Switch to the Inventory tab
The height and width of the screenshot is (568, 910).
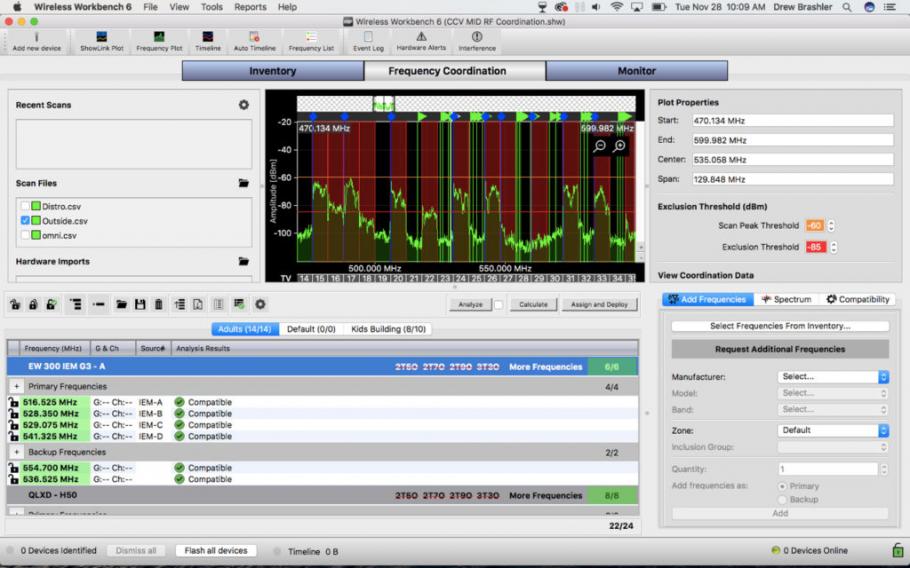click(273, 71)
